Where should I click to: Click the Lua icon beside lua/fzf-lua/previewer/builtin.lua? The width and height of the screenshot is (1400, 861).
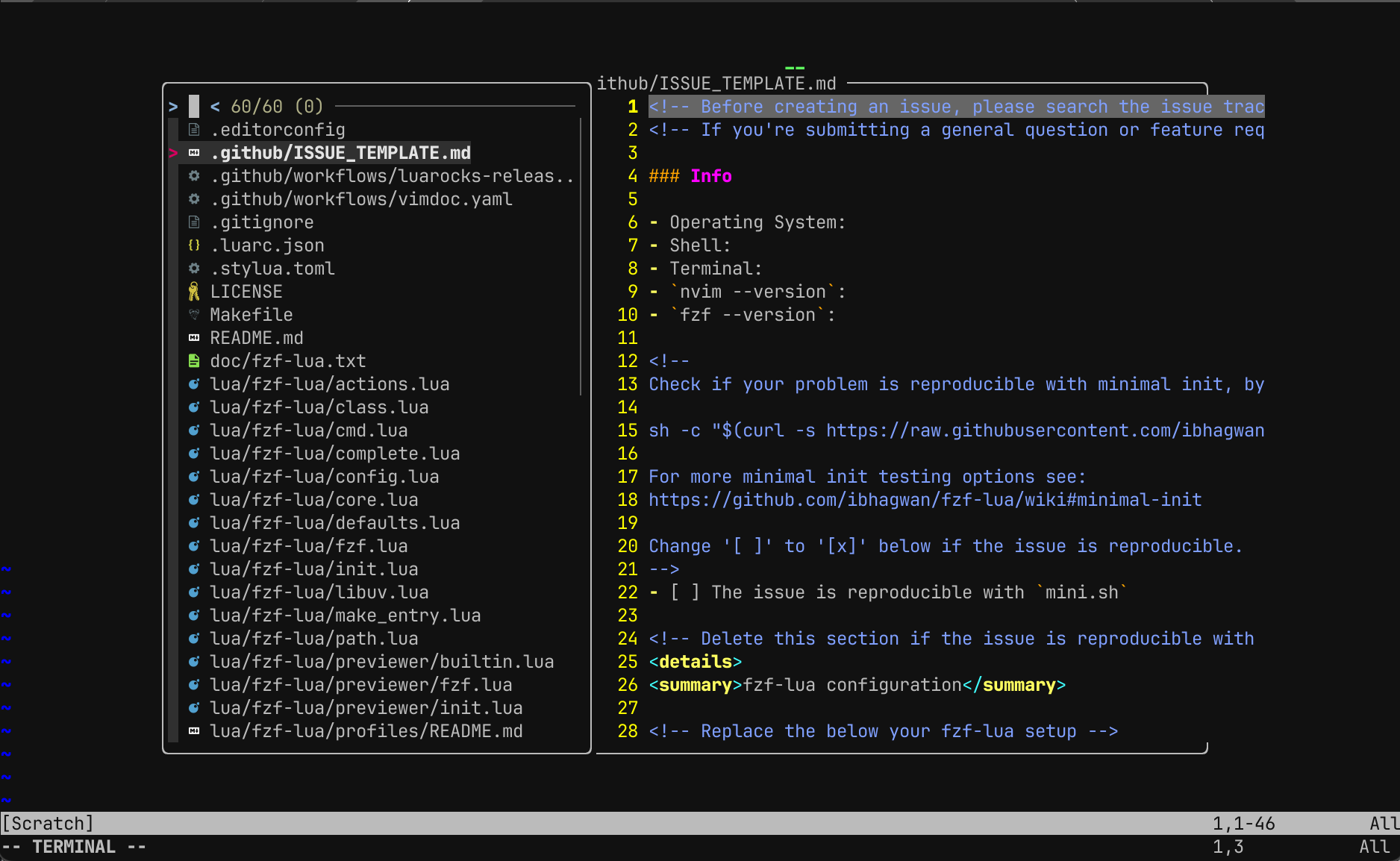coord(194,661)
